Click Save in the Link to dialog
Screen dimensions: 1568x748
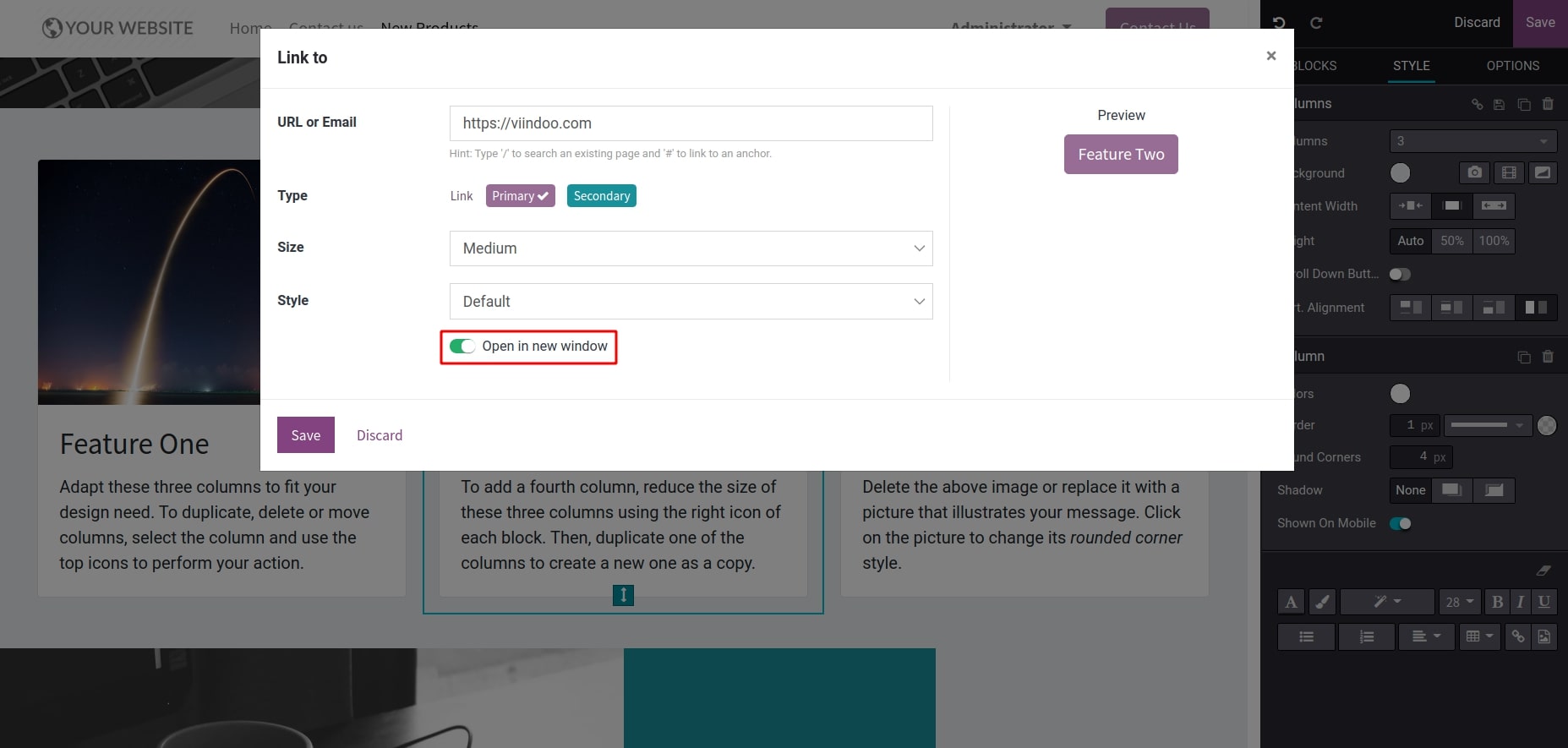[x=305, y=435]
